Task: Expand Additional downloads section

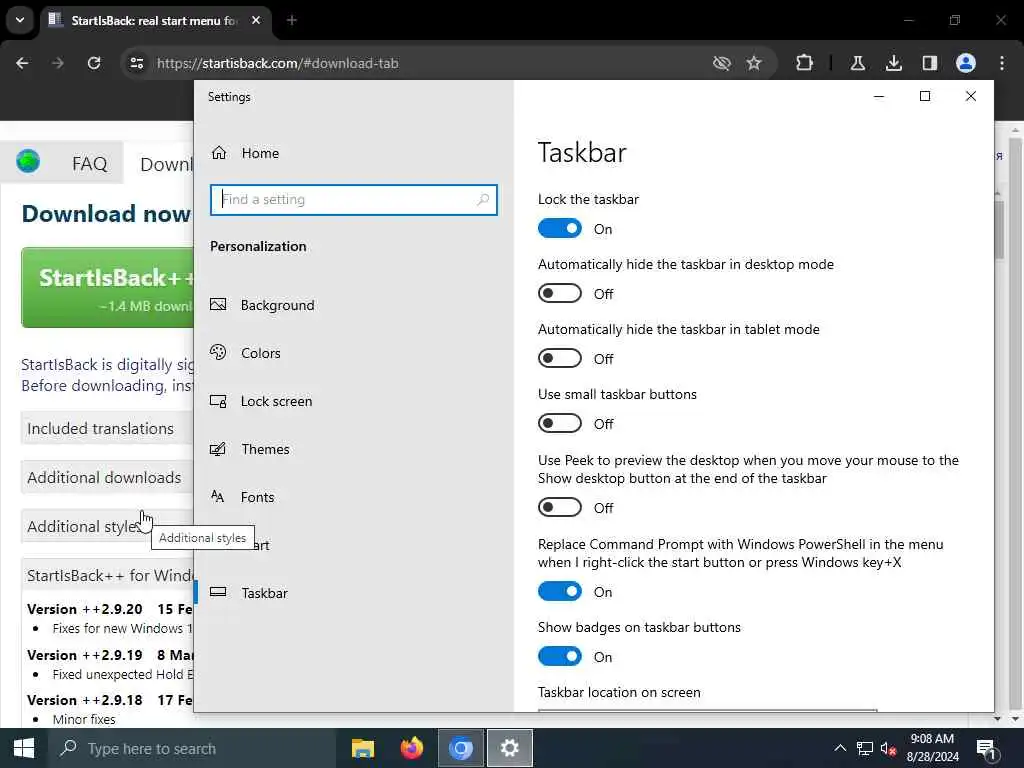Action: [x=108, y=477]
